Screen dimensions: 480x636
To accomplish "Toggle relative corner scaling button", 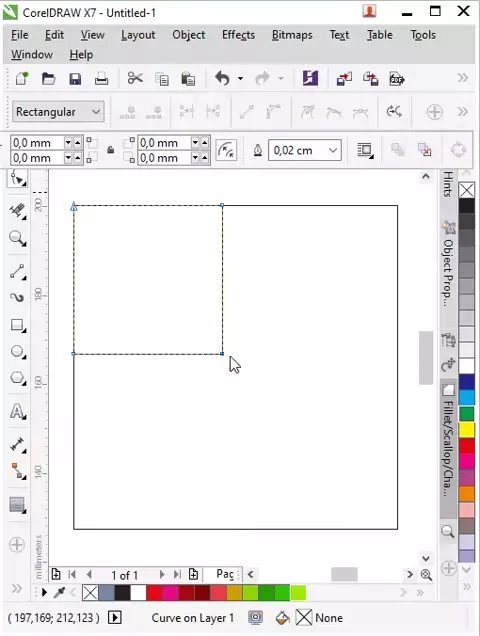I will [226, 150].
